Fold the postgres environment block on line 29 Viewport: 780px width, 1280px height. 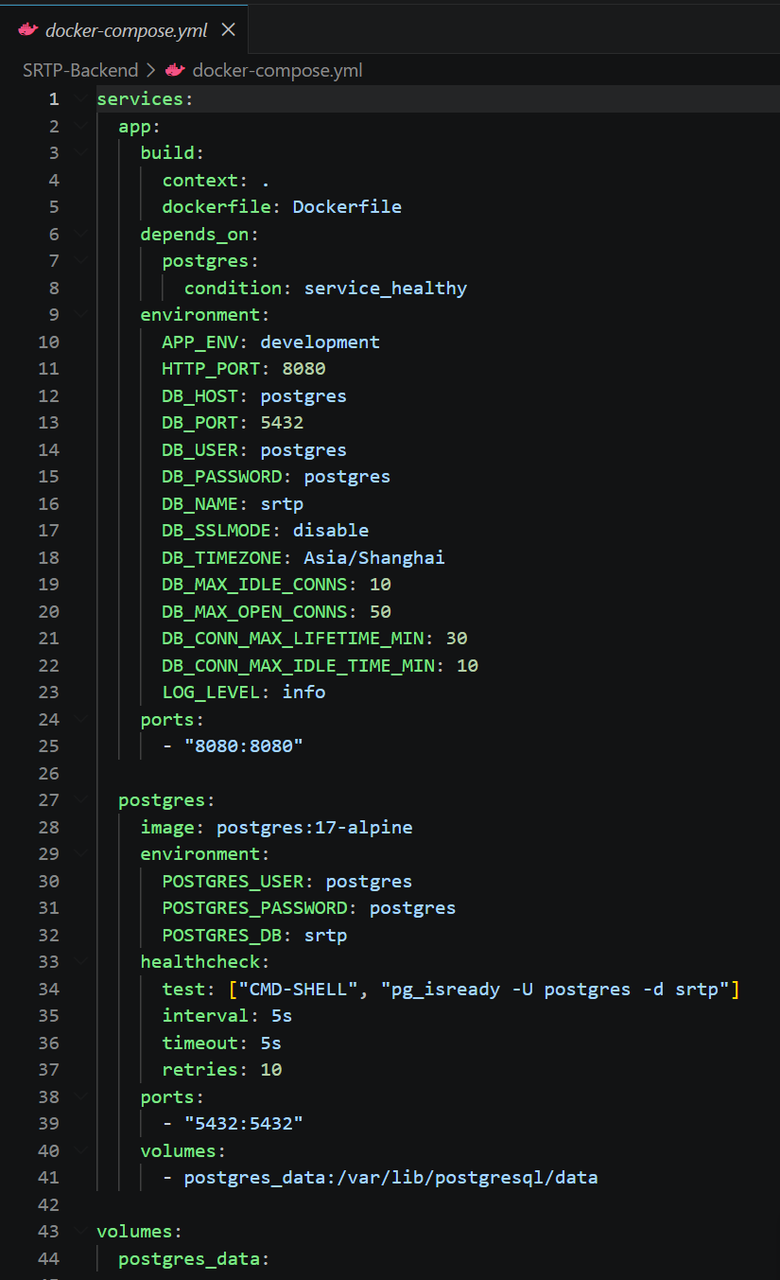click(80, 854)
